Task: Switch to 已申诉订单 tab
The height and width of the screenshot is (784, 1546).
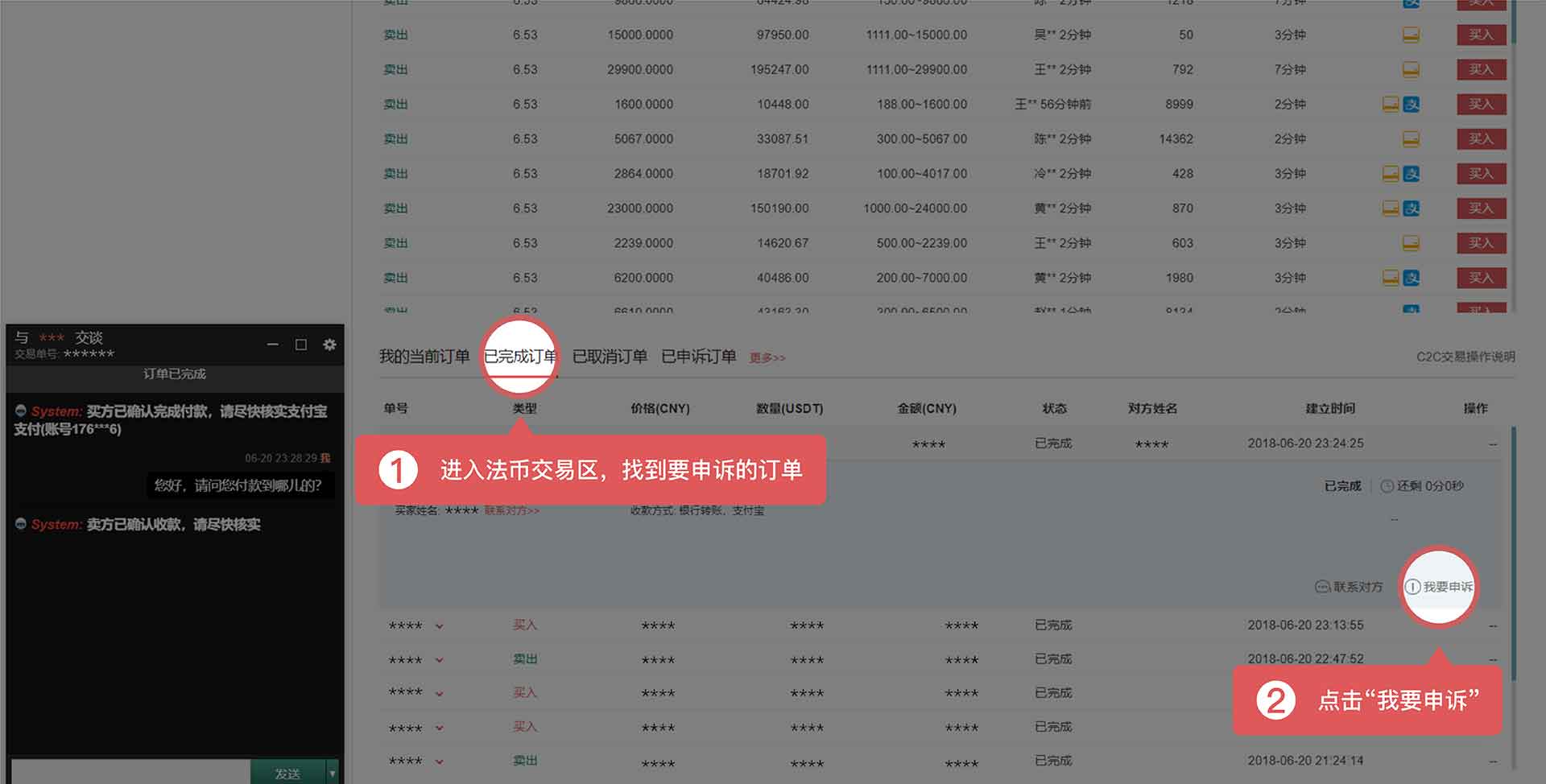Action: 698,357
